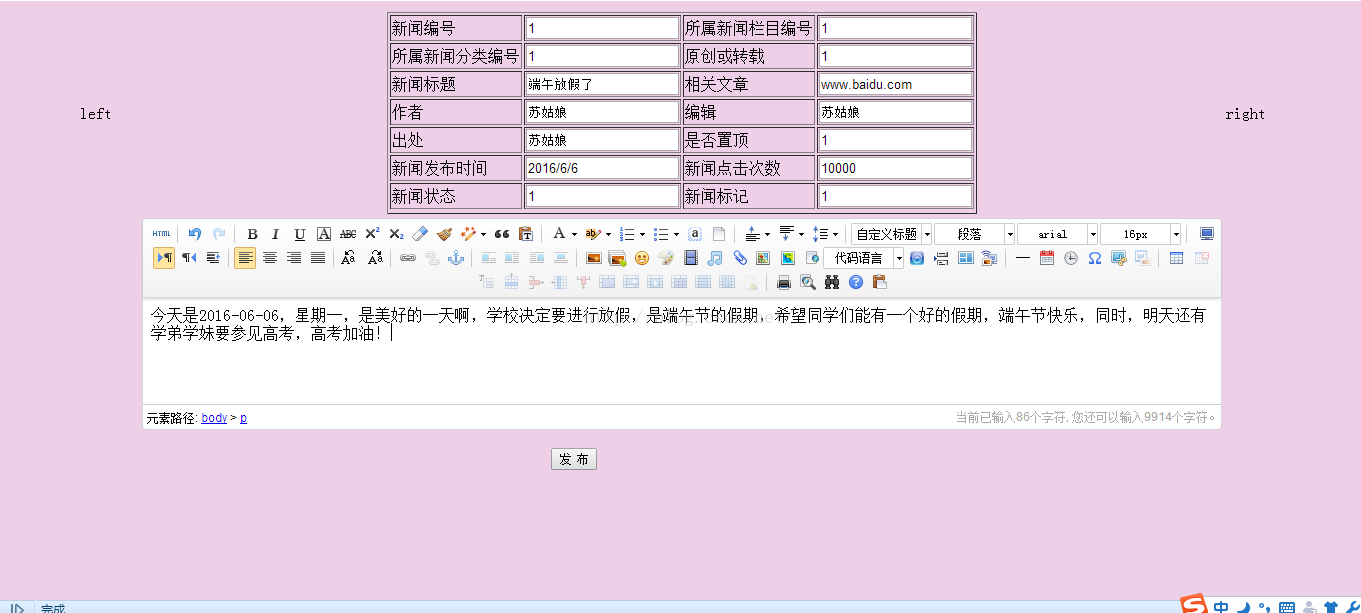The height and width of the screenshot is (613, 1361).
Task: Insert a hyperlink with chain icon
Action: (408, 258)
